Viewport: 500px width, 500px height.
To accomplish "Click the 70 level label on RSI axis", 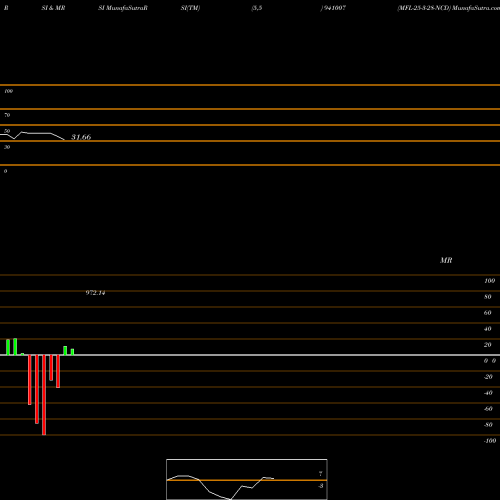I will [x=7, y=115].
